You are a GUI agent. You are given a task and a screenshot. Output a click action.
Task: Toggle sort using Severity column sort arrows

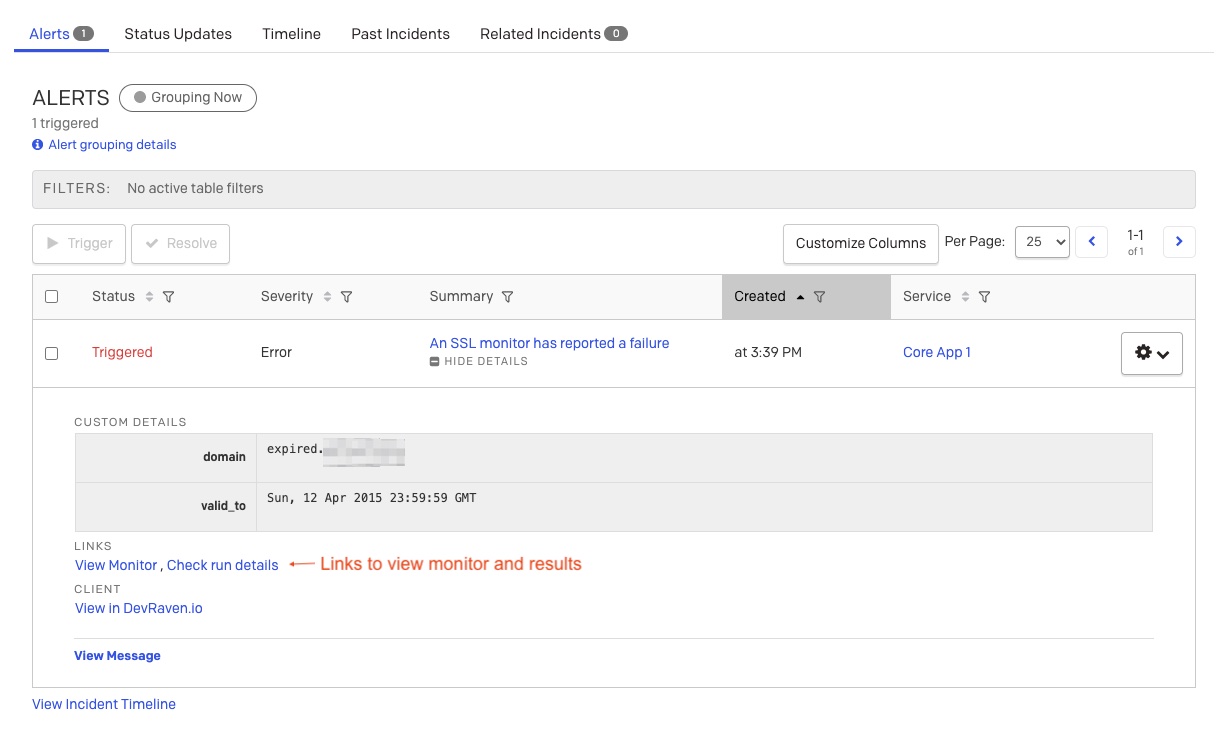coord(328,296)
